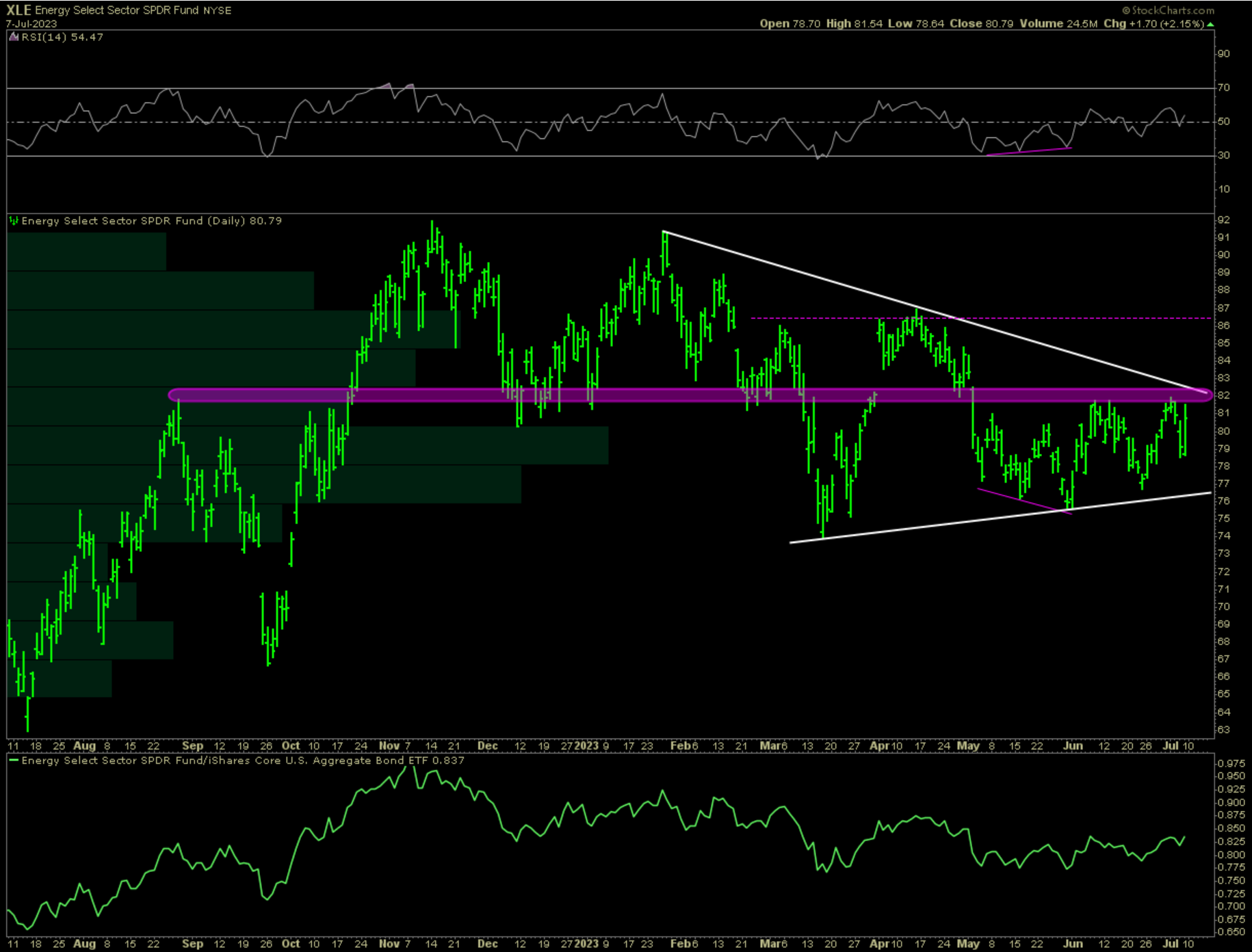The height and width of the screenshot is (952, 1252).
Task: Click the 0.975 label on the ratio axis
Action: tap(1231, 763)
